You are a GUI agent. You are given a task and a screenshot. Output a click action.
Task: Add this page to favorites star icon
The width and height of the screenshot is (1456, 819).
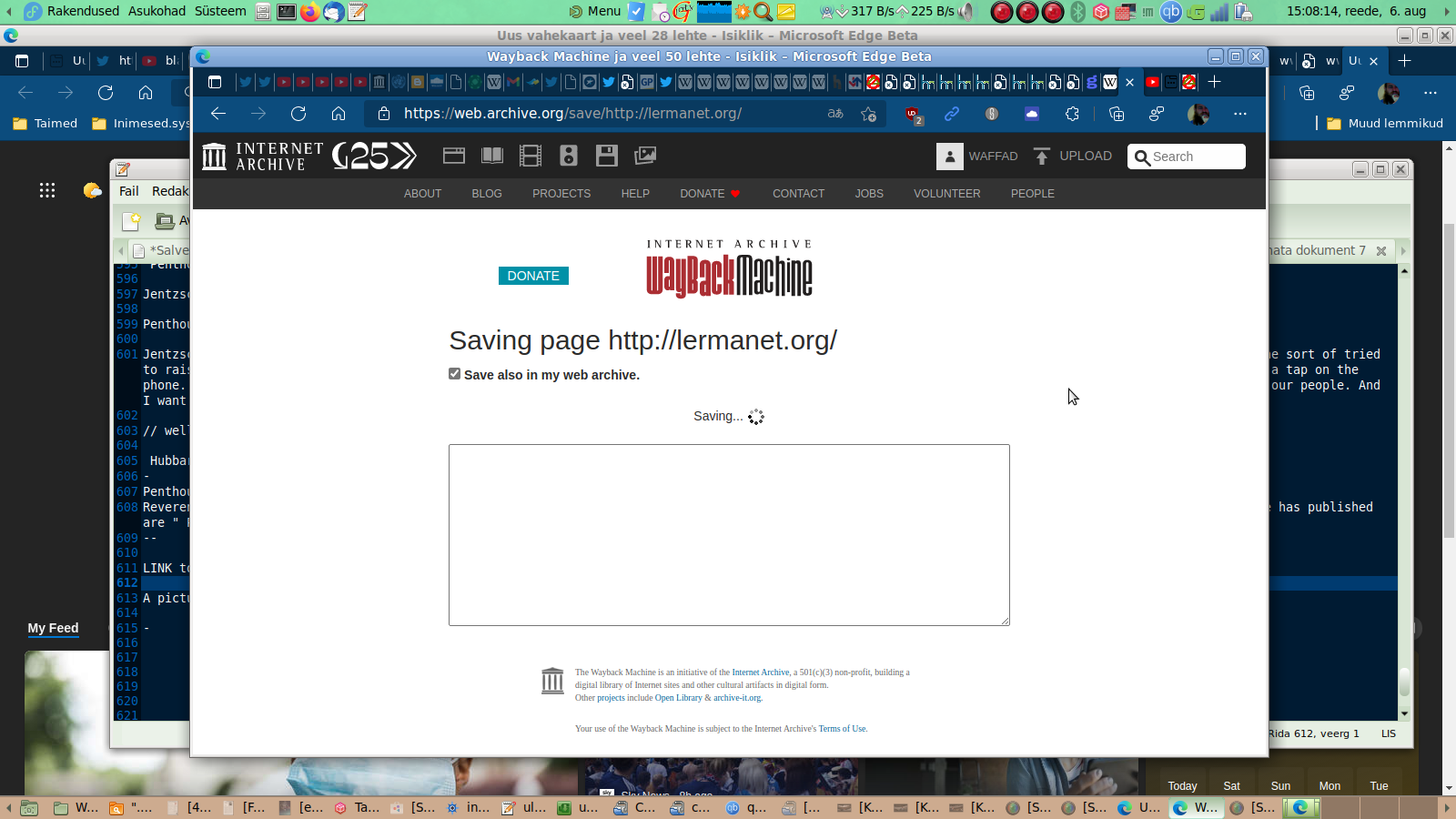tap(869, 114)
